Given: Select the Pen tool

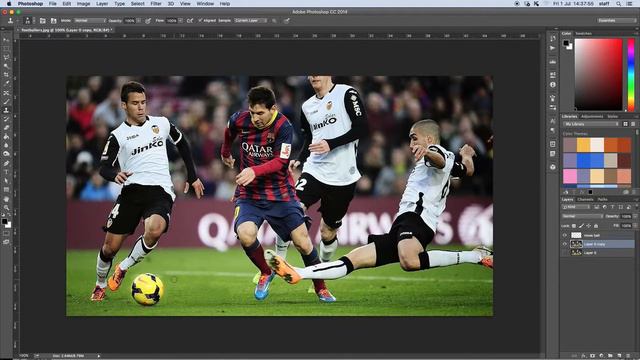Looking at the screenshot, I should 7,164.
